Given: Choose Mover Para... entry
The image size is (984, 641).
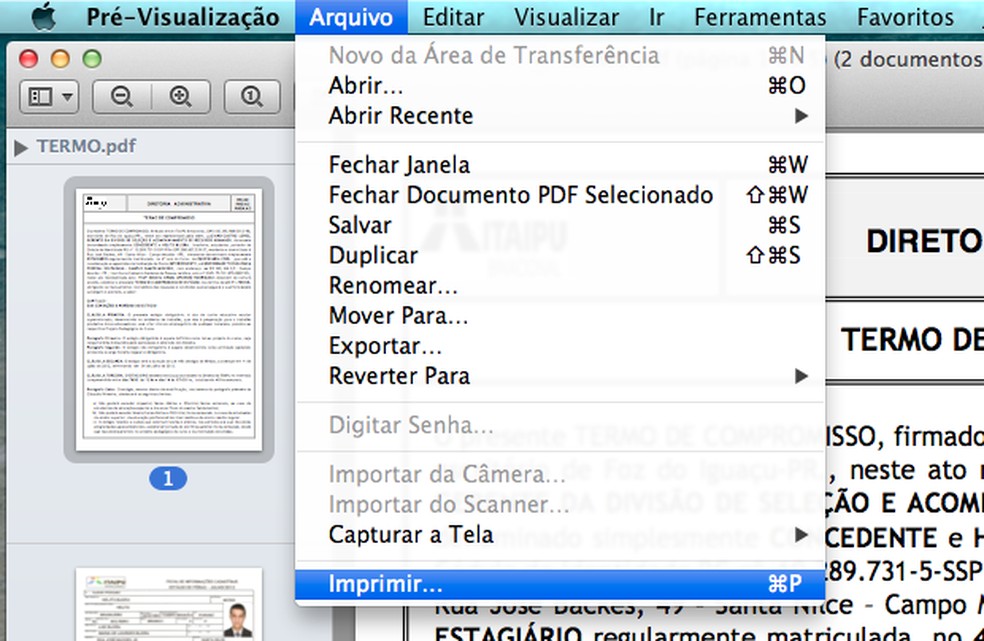Looking at the screenshot, I should click(560, 315).
